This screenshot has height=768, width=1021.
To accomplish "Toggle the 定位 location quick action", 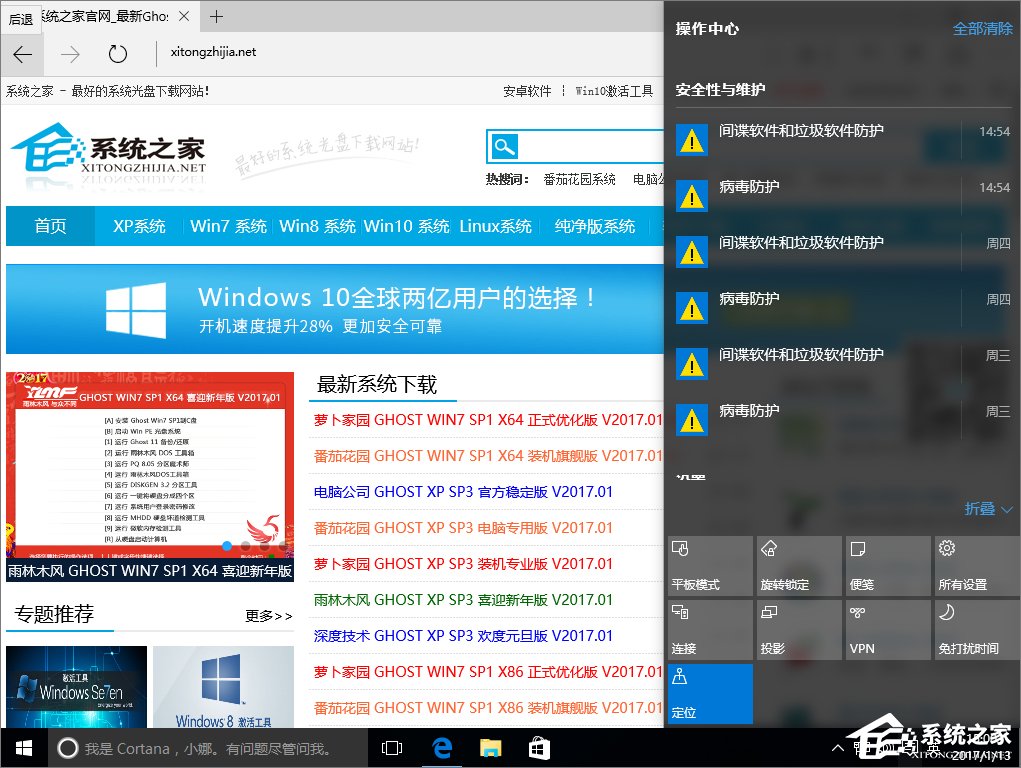I will click(x=710, y=693).
